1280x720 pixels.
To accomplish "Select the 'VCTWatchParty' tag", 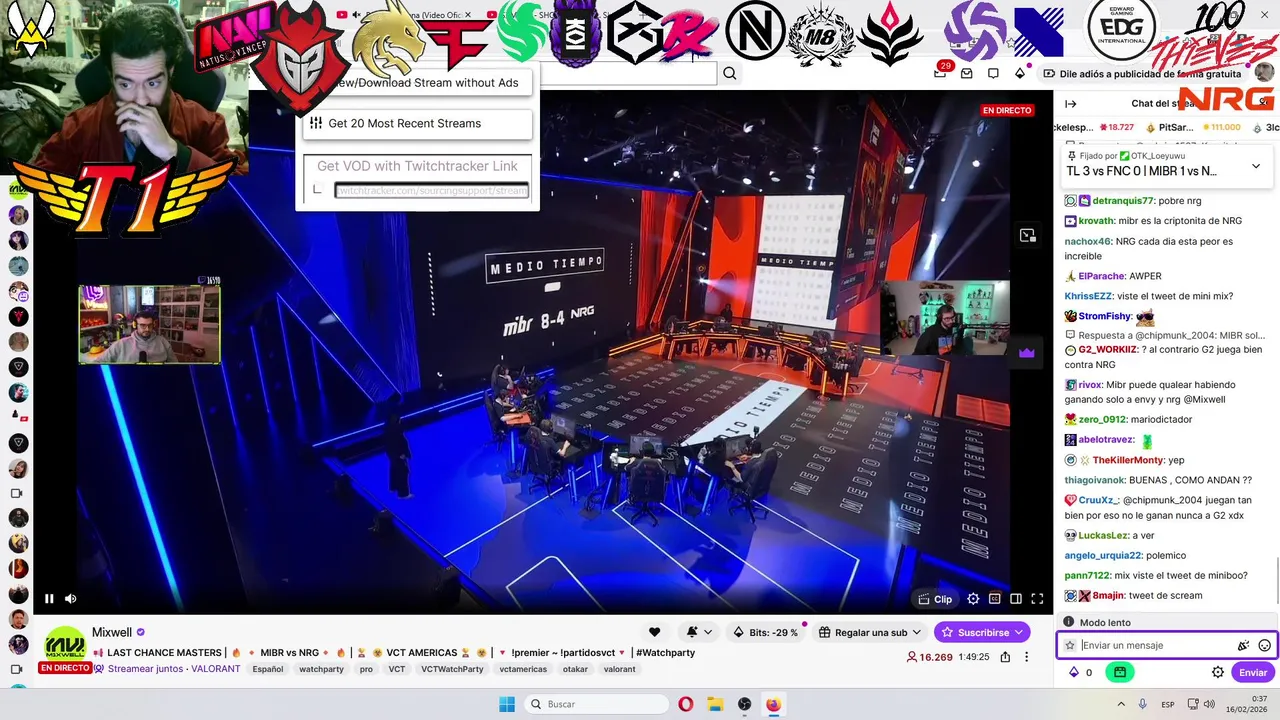I will coord(451,669).
